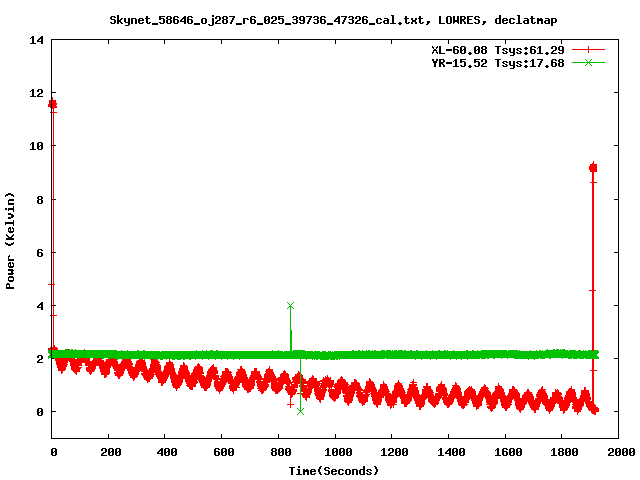Viewport: 640px width, 480px height.
Task: Click x-axis tick label 600
Action: [x=223, y=452]
